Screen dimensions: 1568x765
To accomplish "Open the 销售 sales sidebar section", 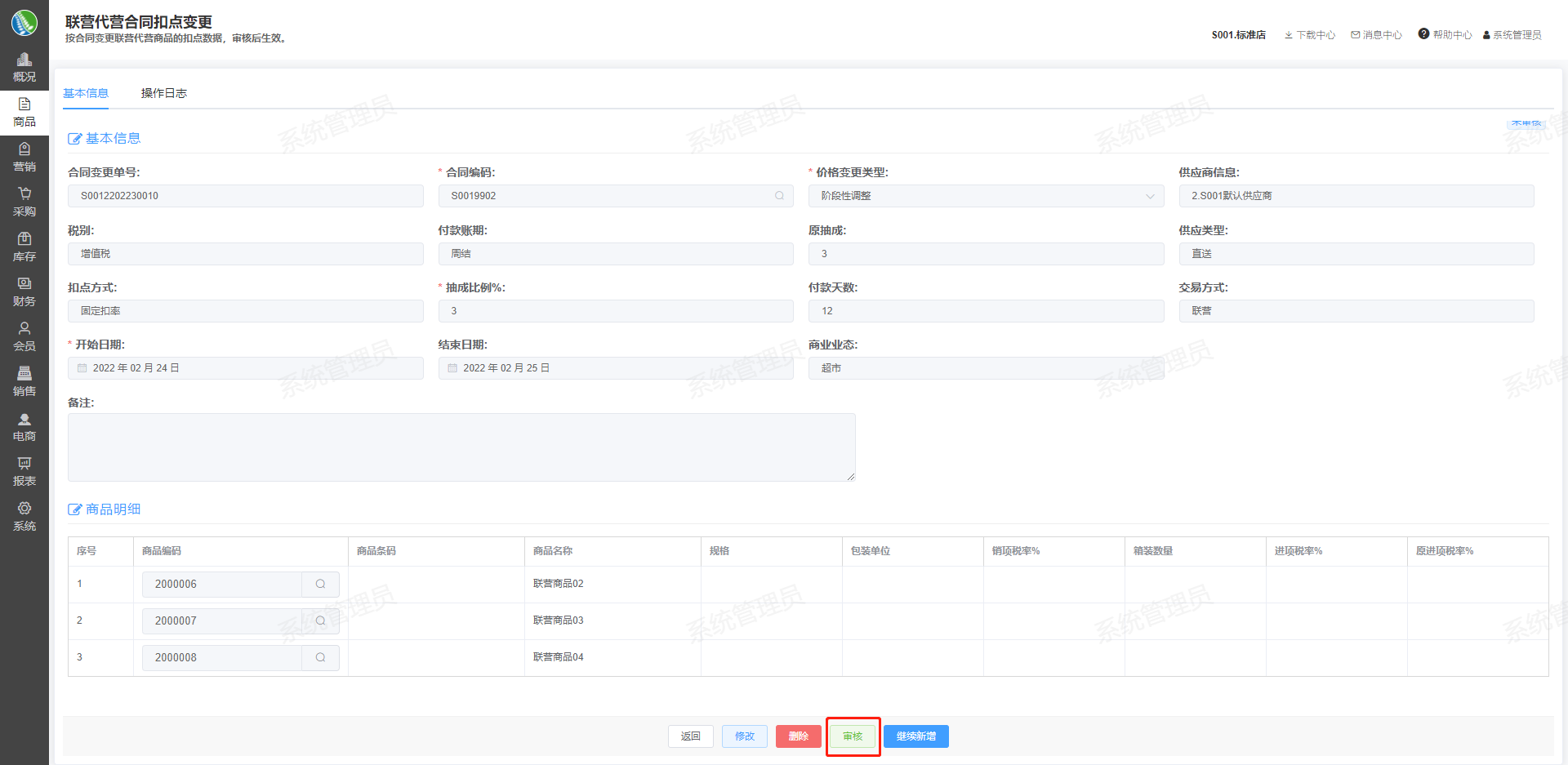I will click(x=24, y=382).
